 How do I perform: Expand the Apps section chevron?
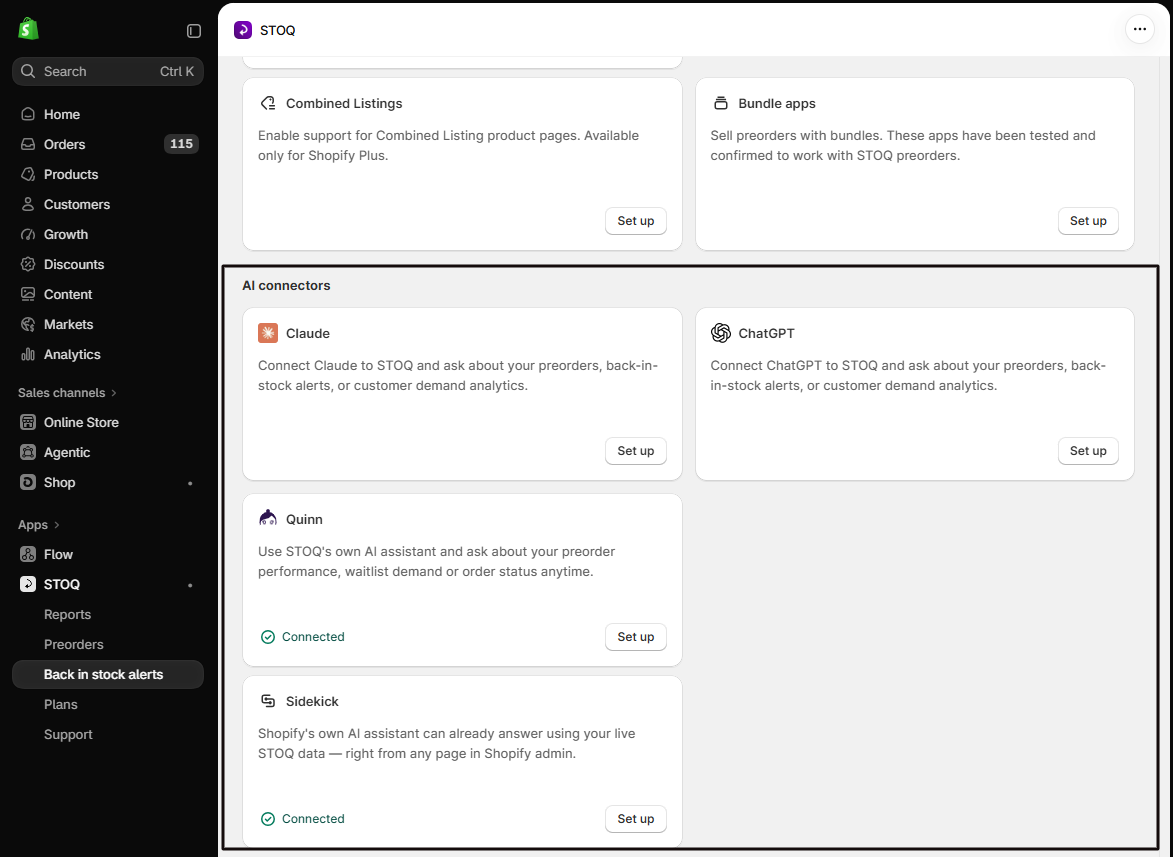pos(57,525)
